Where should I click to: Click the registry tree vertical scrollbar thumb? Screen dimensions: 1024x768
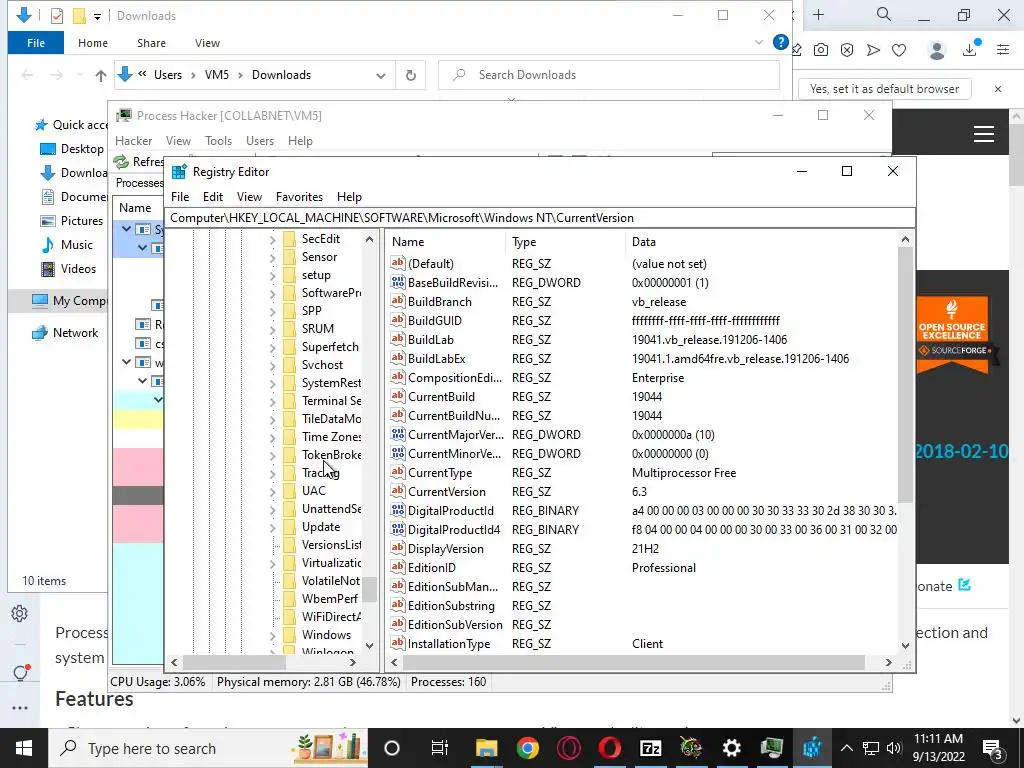370,589
